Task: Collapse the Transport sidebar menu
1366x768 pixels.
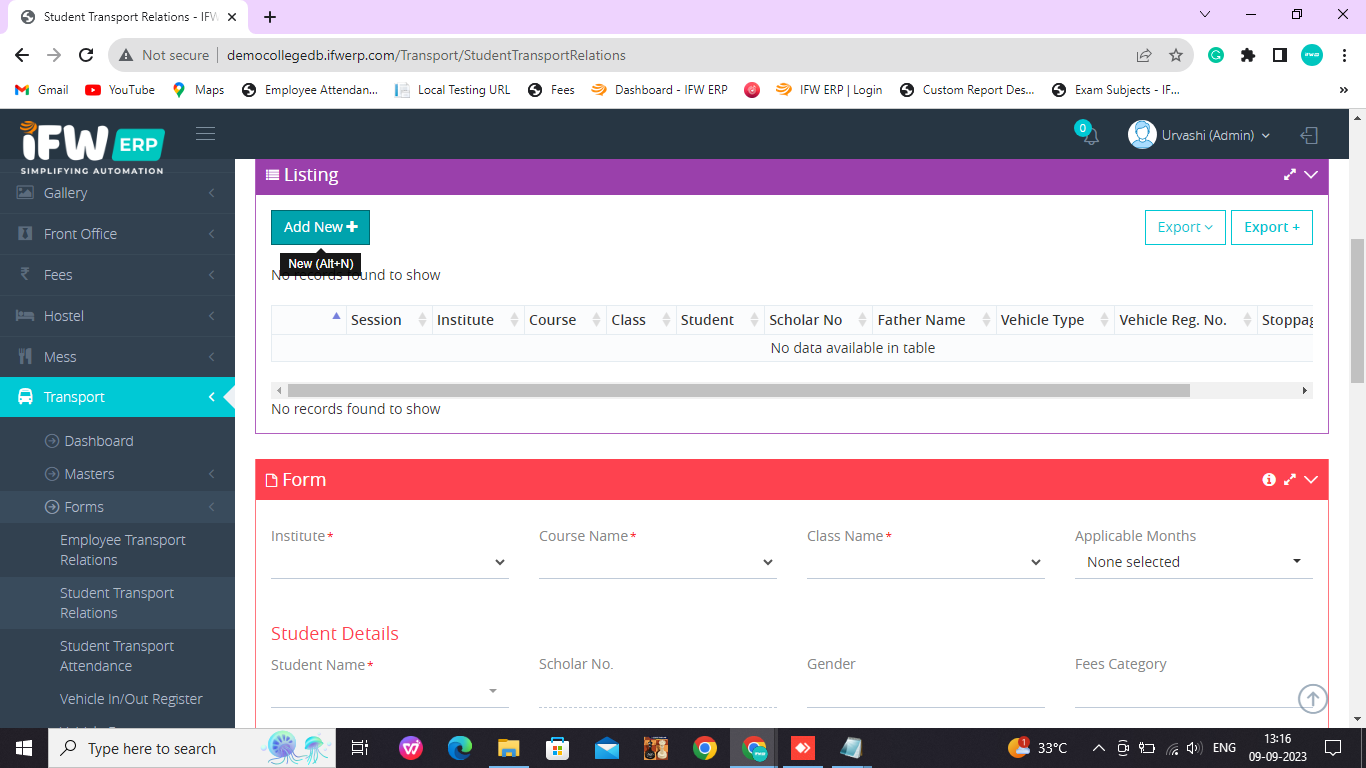Action: click(117, 397)
